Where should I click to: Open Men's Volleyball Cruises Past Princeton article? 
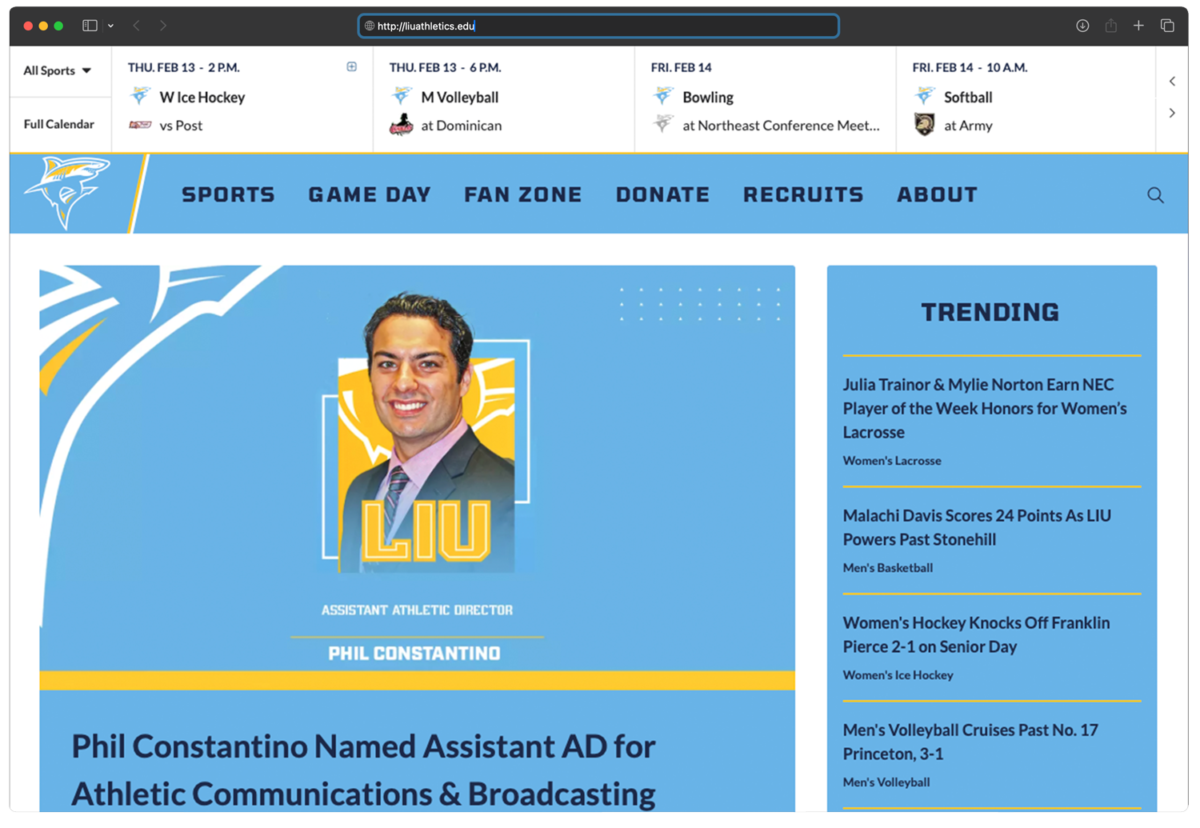pos(970,741)
